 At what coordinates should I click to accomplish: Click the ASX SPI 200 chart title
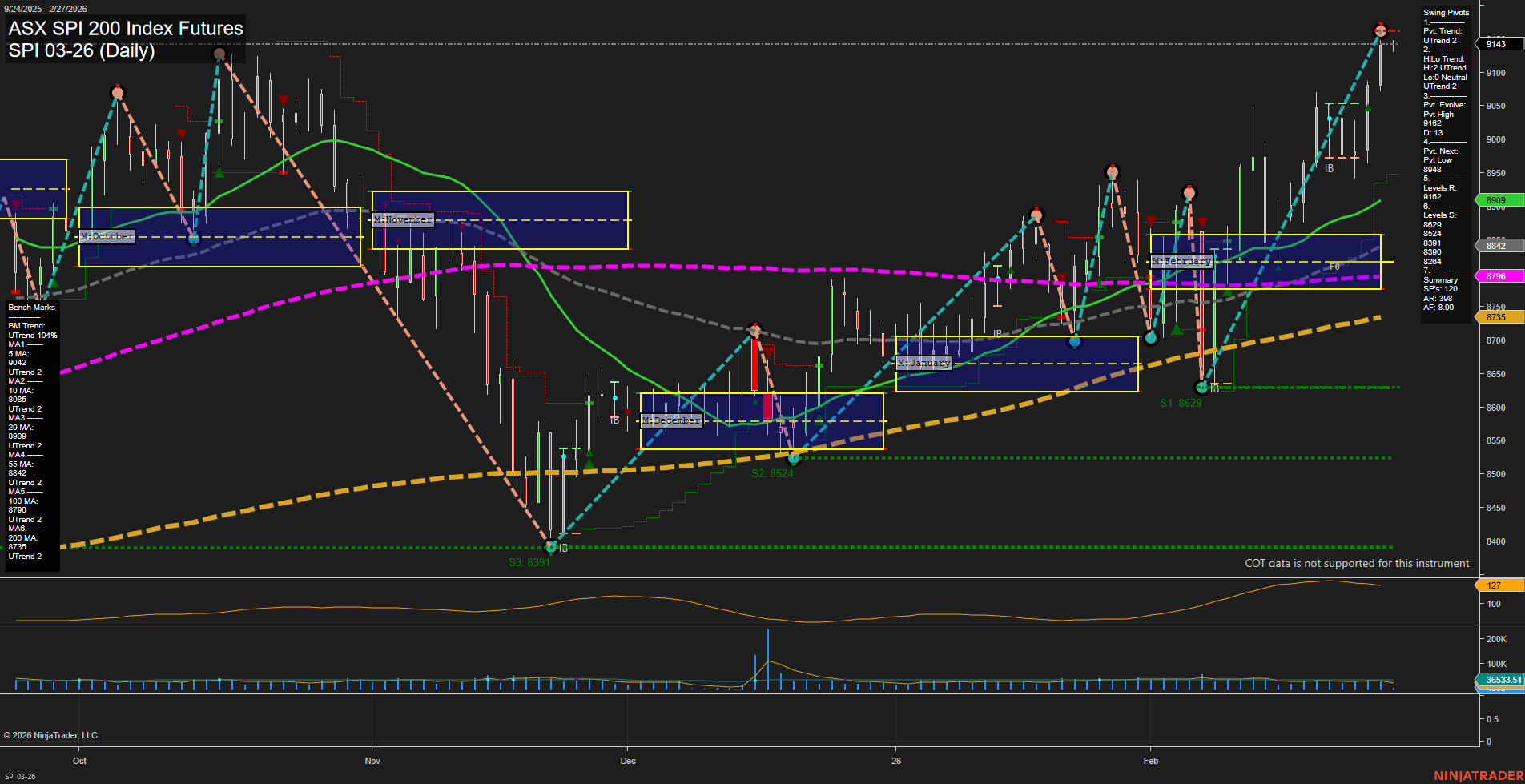[x=124, y=28]
